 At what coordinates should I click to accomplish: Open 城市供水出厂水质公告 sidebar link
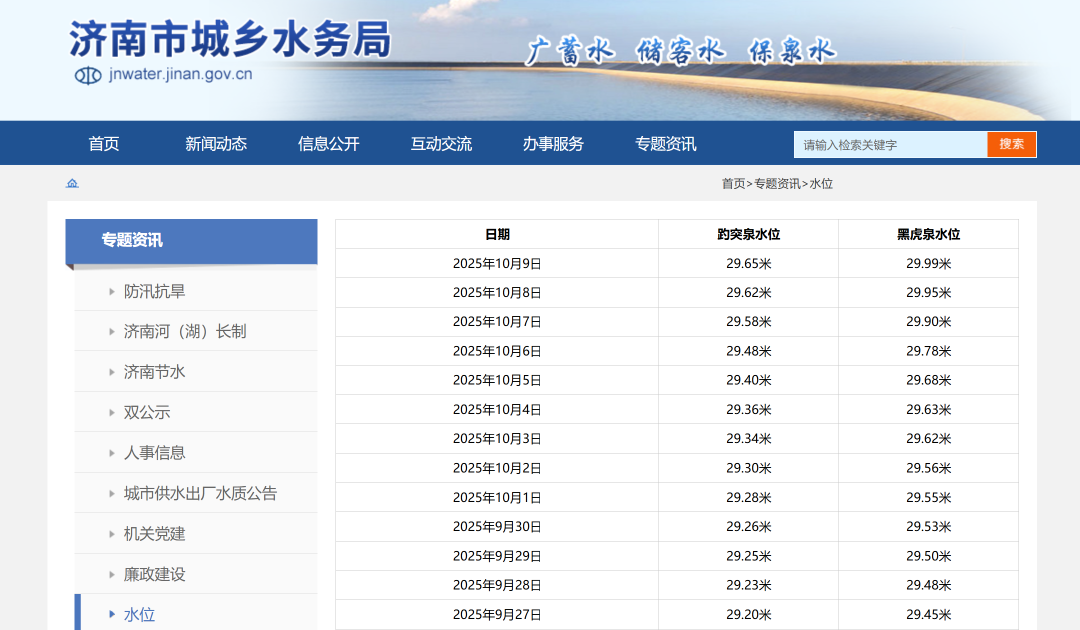[x=200, y=494]
